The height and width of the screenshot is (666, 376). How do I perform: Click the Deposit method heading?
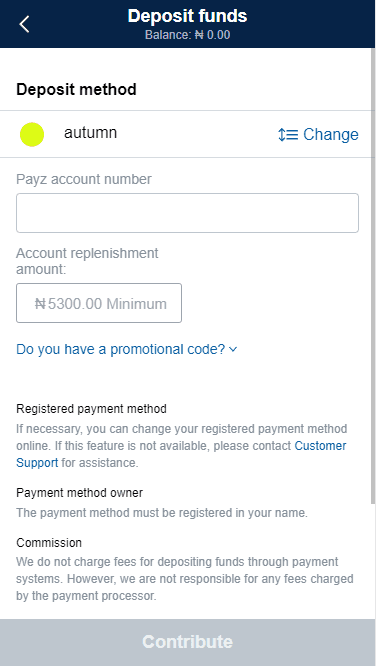click(76, 90)
